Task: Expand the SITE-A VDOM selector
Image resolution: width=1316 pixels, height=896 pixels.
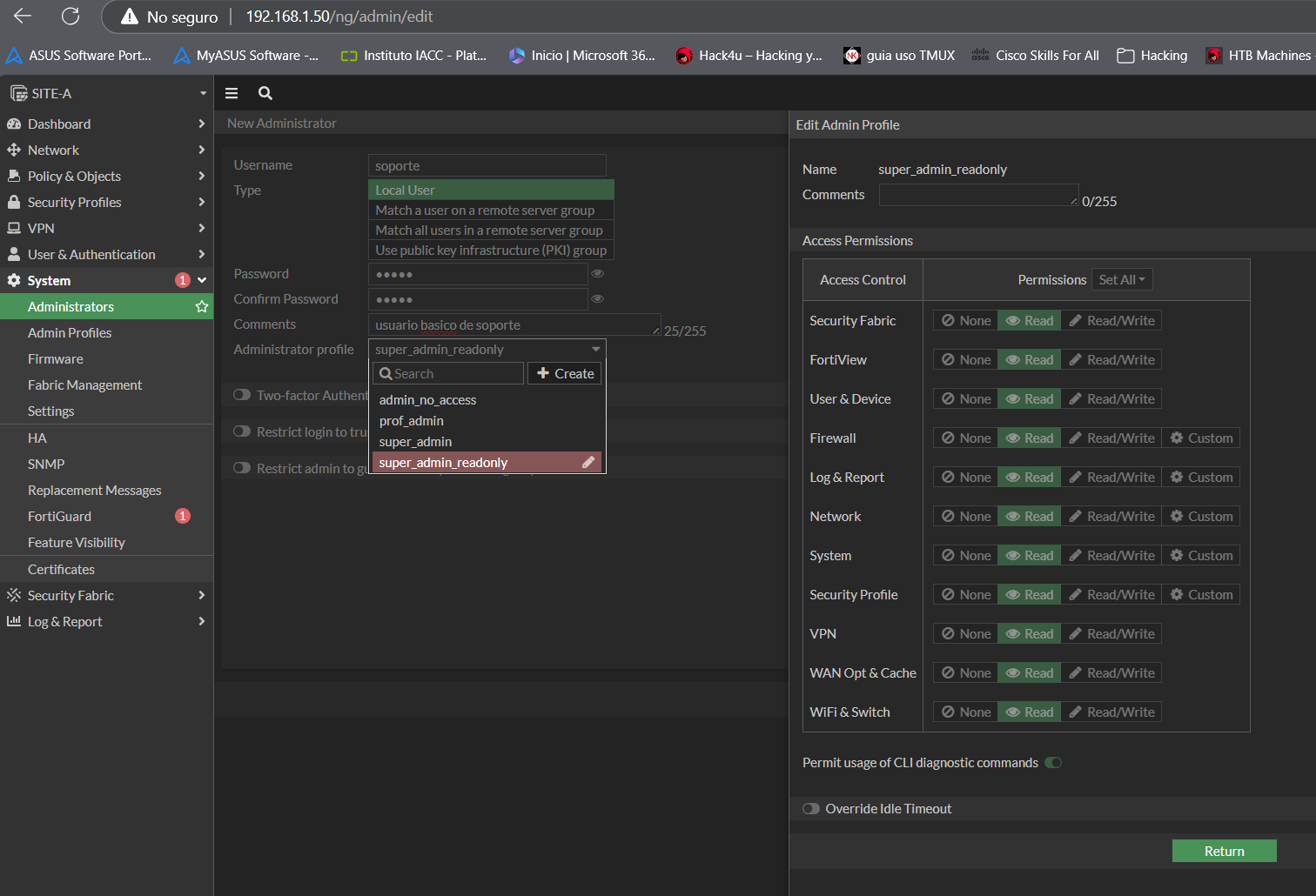Action: coord(106,93)
